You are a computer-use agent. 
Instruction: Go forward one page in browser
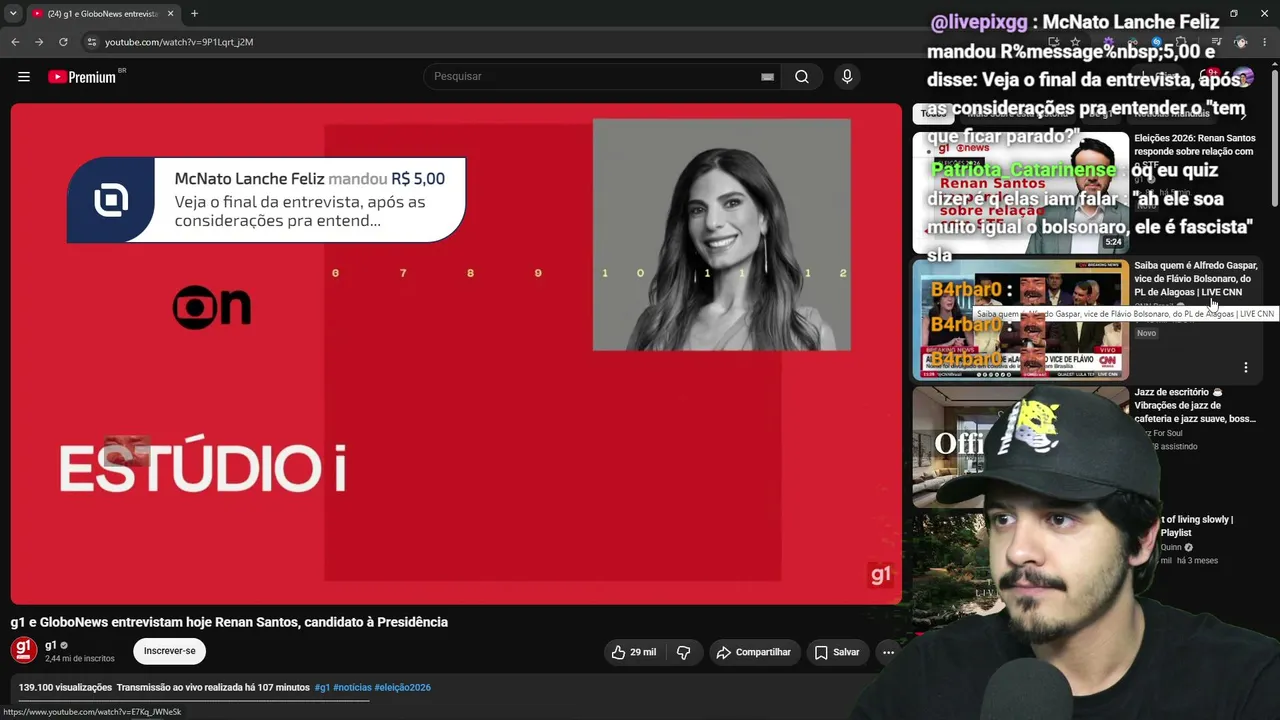click(x=39, y=42)
